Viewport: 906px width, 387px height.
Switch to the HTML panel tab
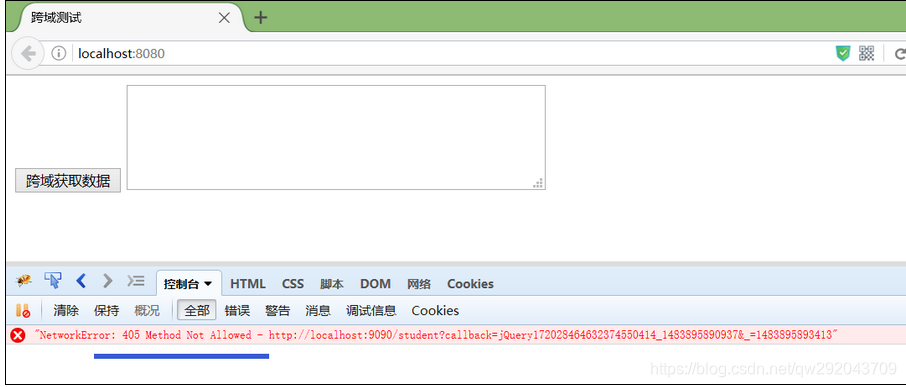[248, 284]
